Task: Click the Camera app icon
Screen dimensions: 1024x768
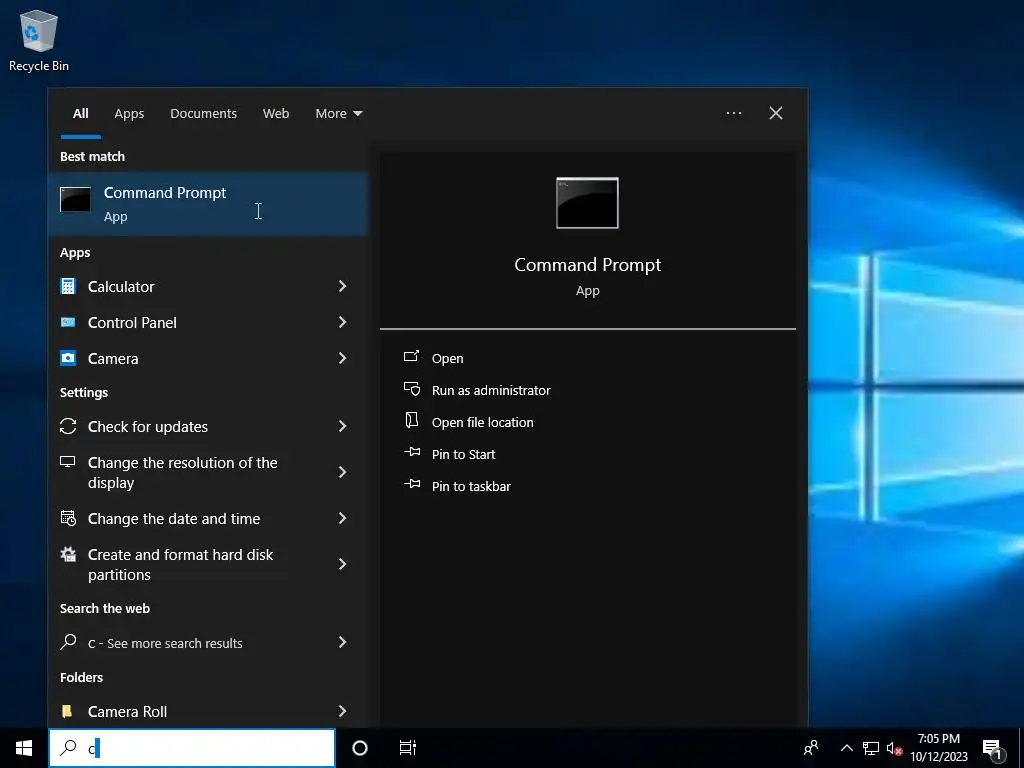Action: [x=68, y=358]
